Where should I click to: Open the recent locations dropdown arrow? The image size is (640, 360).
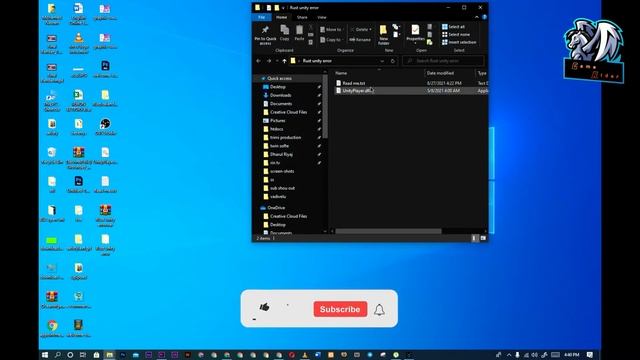tap(277, 61)
